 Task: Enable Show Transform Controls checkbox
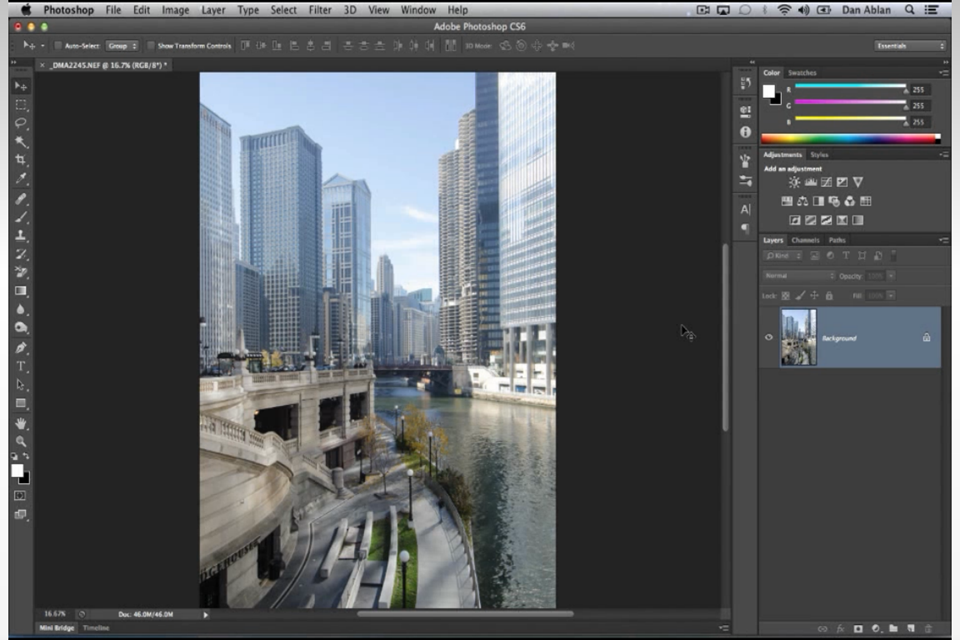tap(150, 46)
